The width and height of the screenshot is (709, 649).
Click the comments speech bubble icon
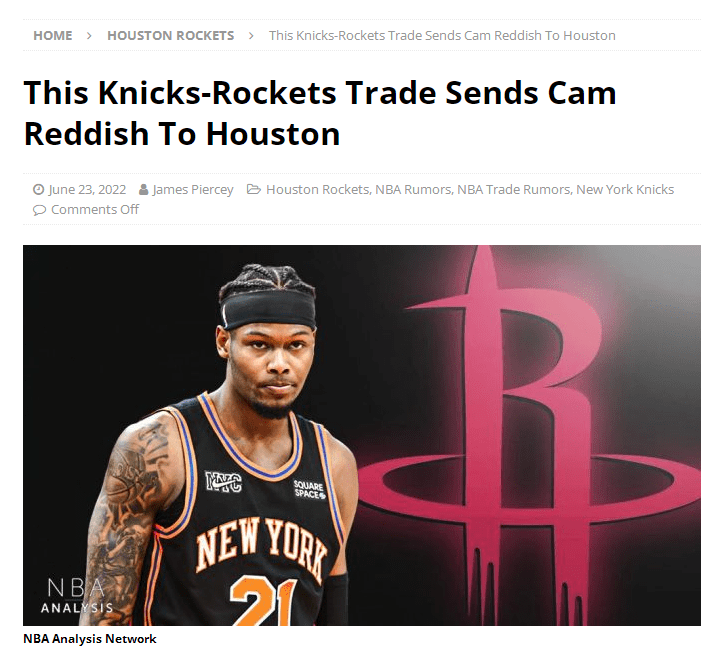pos(39,210)
